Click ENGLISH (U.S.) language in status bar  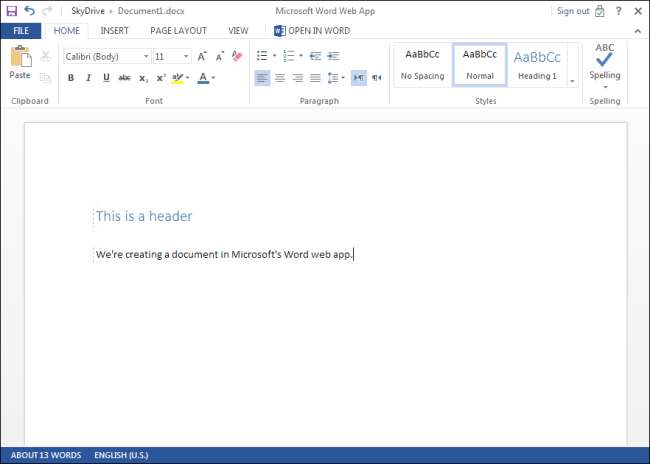point(121,455)
